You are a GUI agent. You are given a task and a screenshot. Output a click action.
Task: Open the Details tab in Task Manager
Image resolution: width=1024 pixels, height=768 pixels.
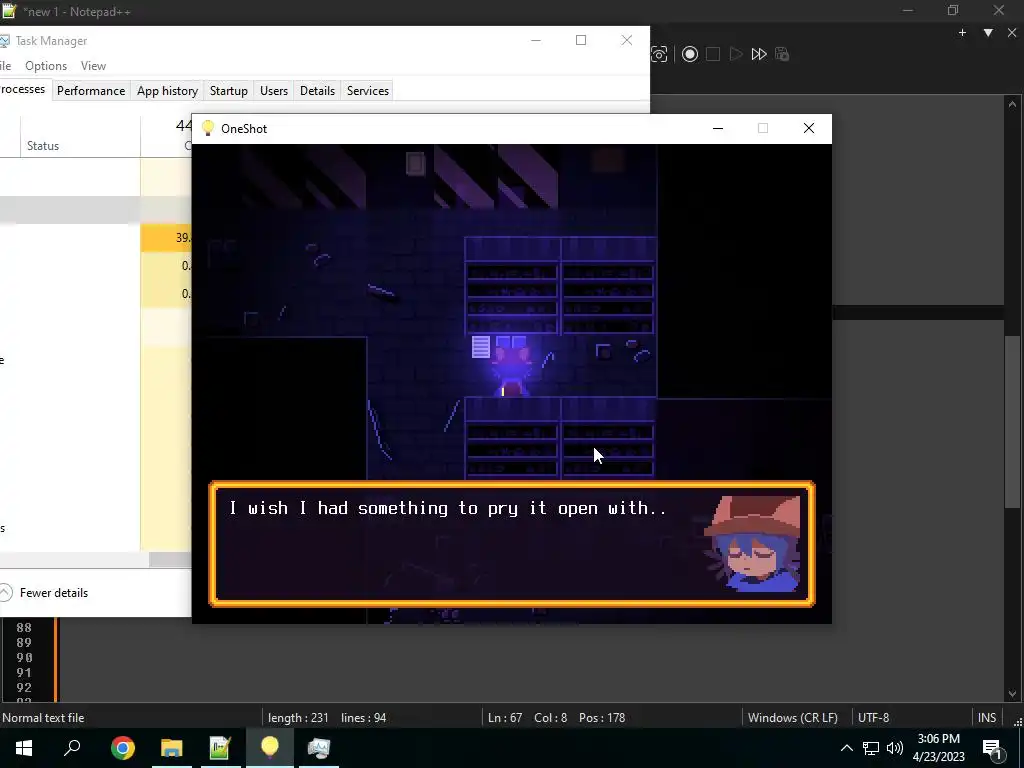317,91
